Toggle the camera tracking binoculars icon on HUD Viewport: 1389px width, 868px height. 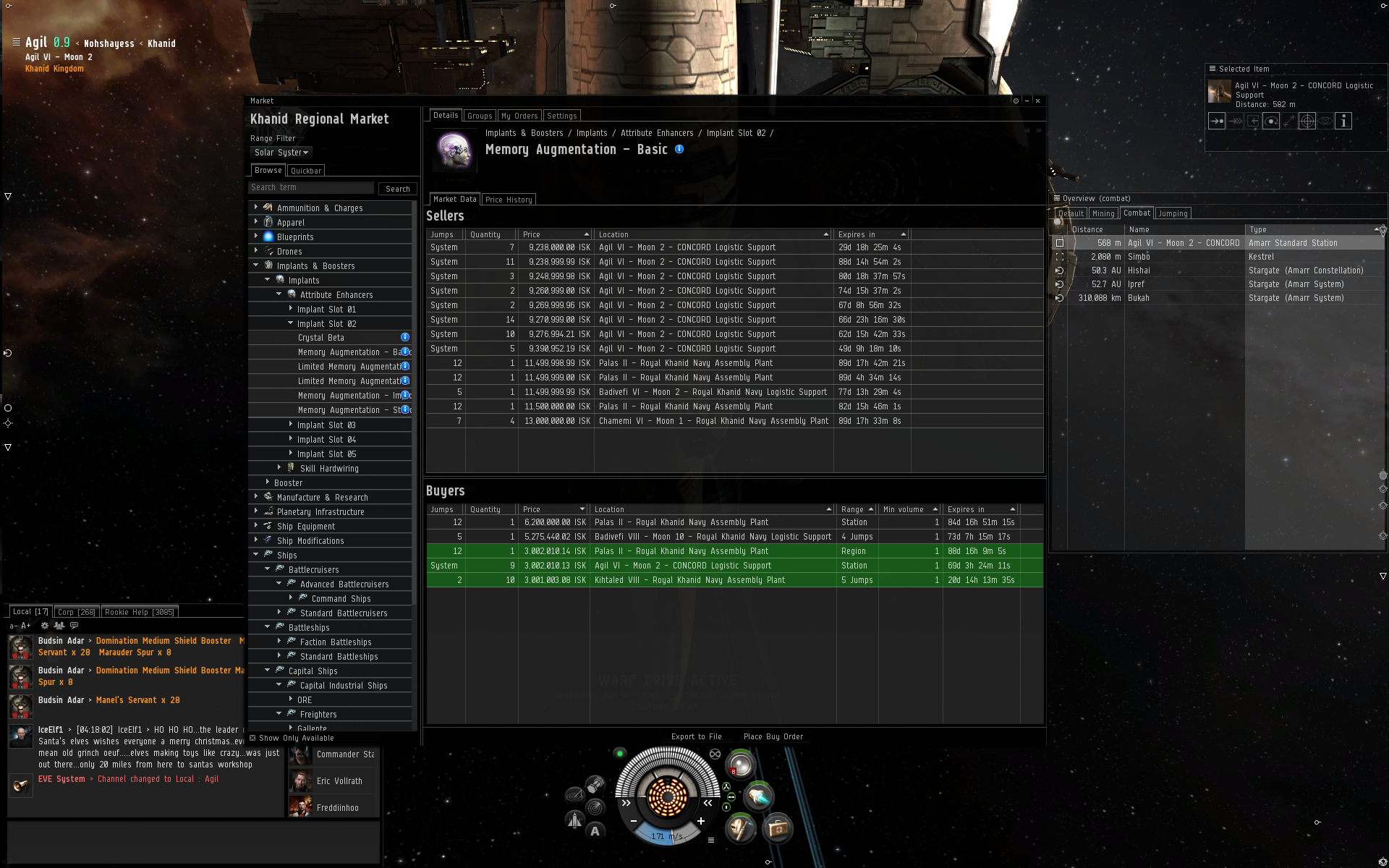[715, 754]
